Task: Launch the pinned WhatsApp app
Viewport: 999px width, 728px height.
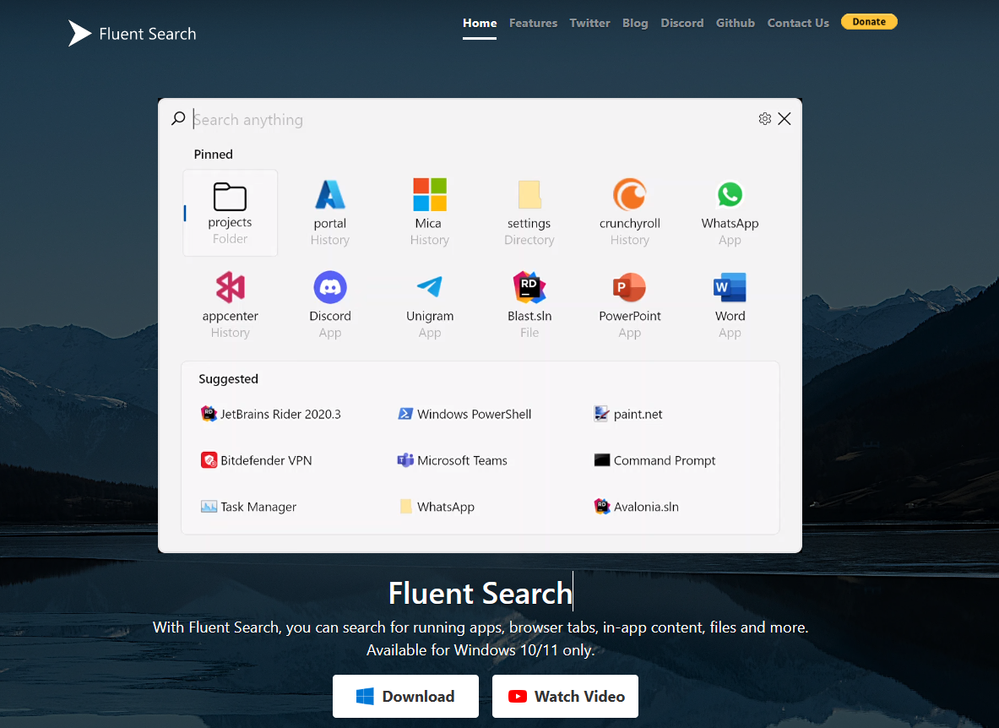Action: click(729, 213)
